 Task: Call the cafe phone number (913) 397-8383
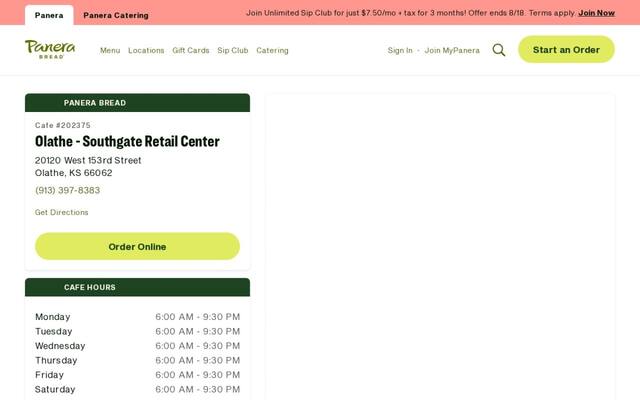click(67, 190)
